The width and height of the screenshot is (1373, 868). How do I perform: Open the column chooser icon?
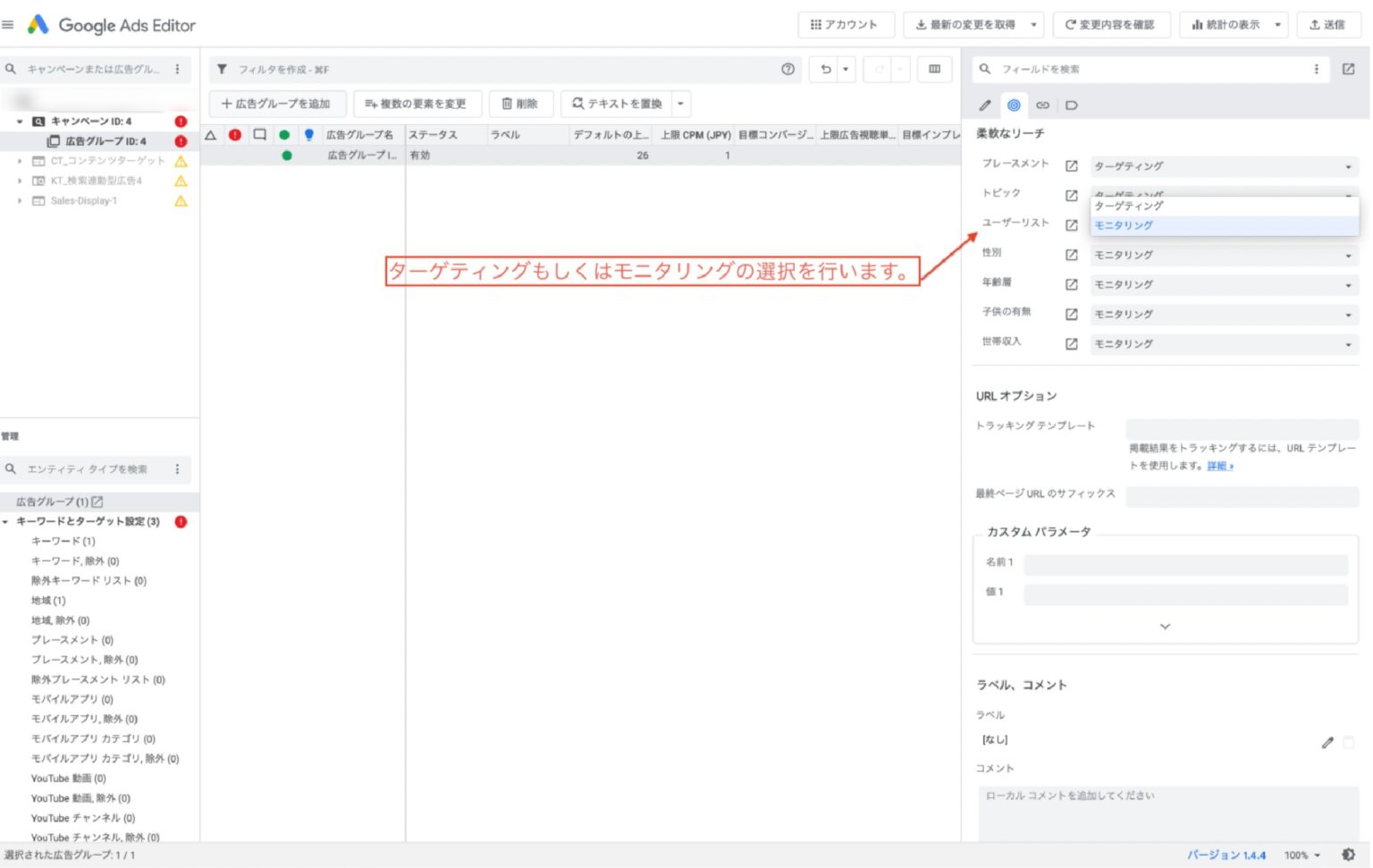934,69
